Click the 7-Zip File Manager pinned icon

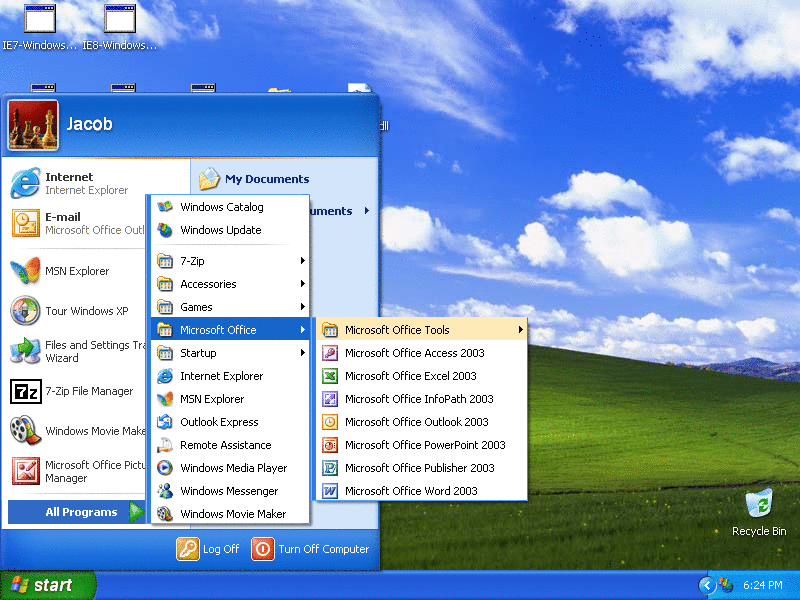point(26,391)
